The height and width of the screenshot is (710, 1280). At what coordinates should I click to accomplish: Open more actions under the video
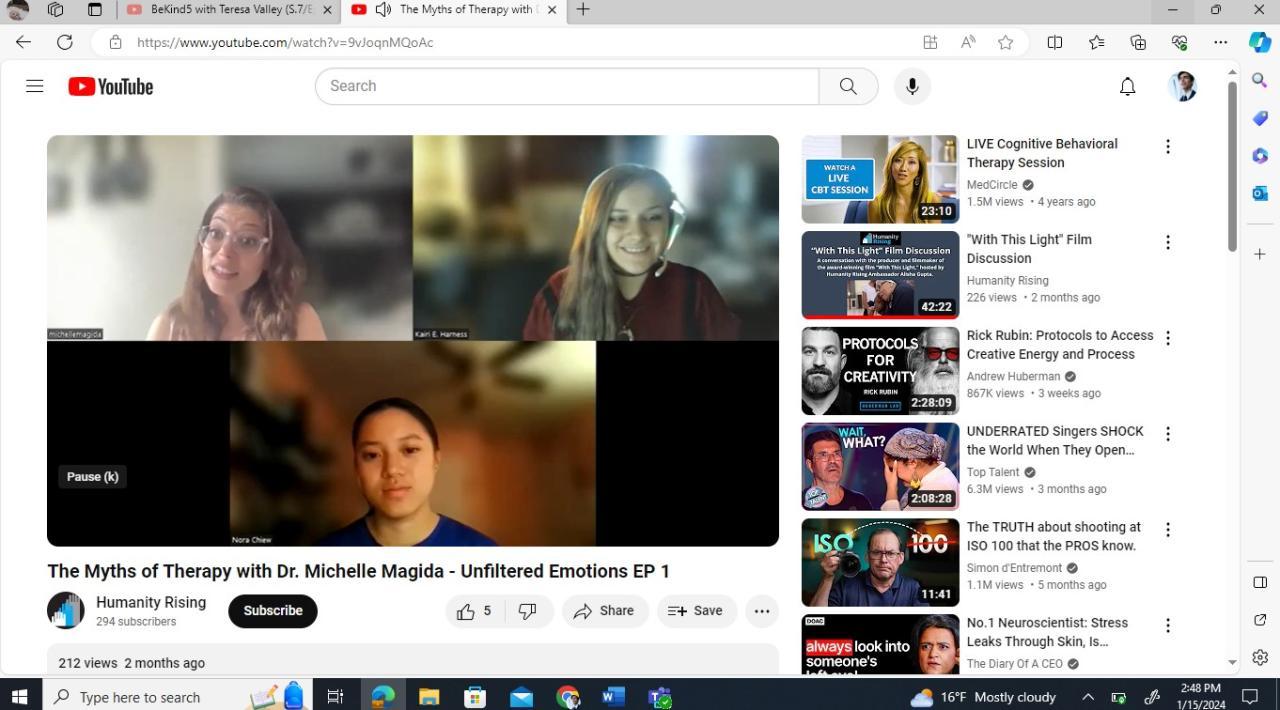coord(762,611)
